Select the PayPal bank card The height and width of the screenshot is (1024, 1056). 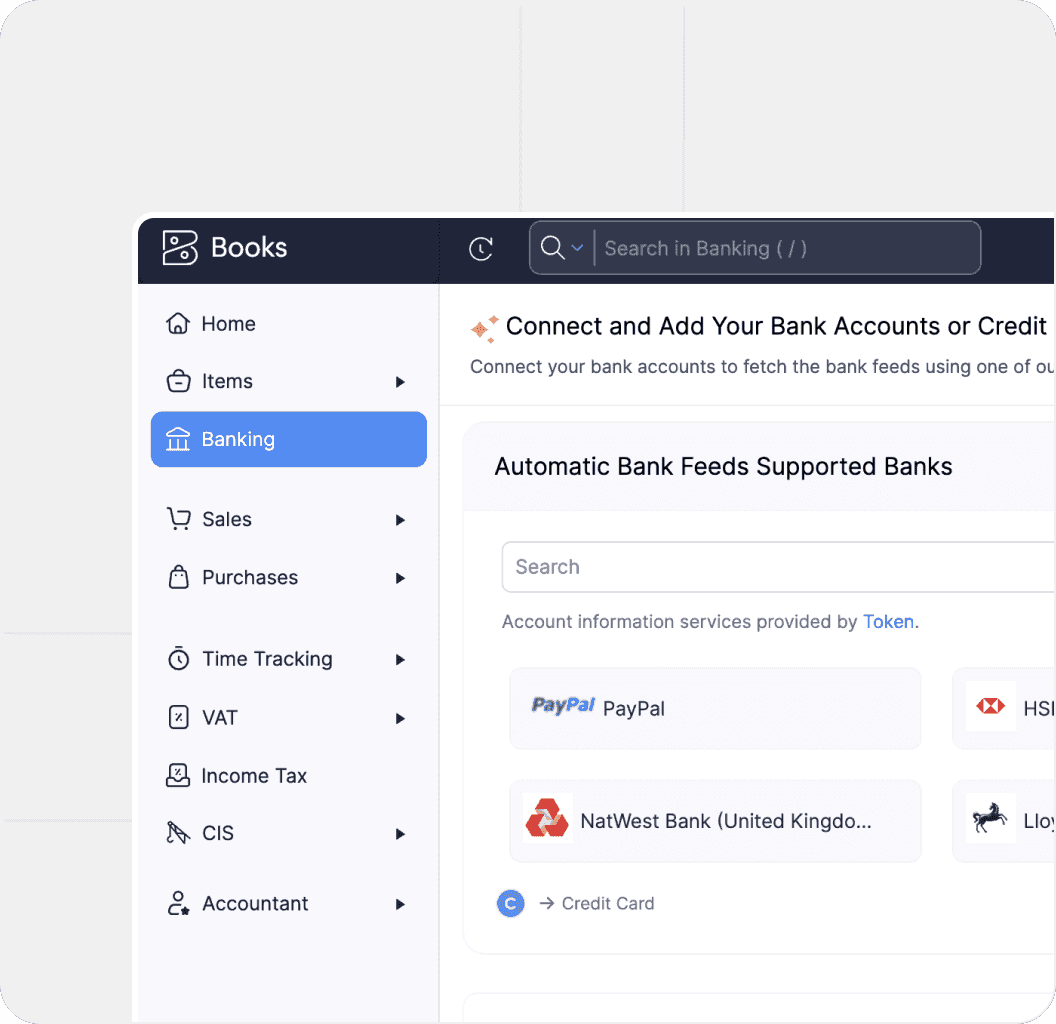715,708
